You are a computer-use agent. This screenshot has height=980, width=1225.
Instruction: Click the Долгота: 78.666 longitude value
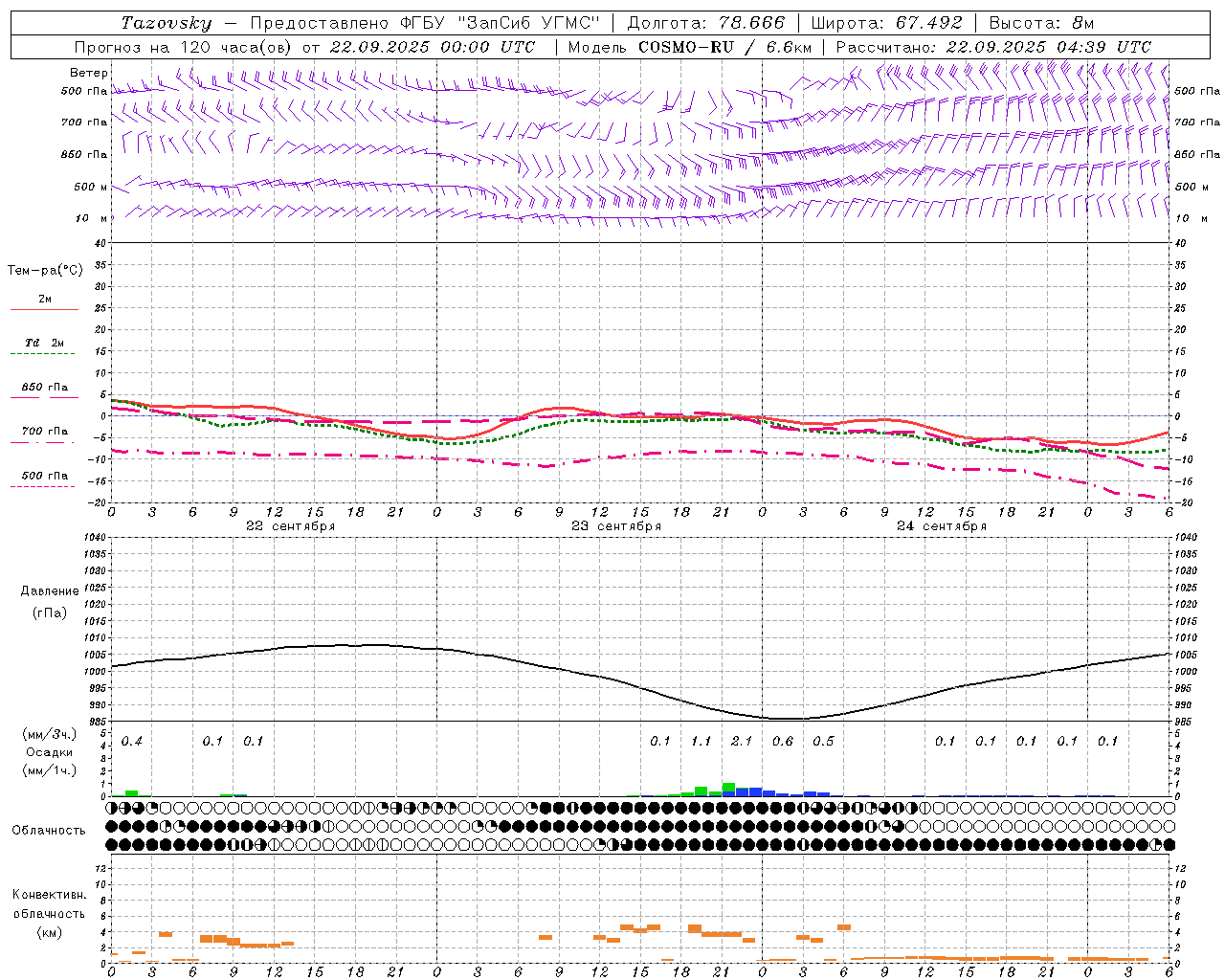click(705, 23)
